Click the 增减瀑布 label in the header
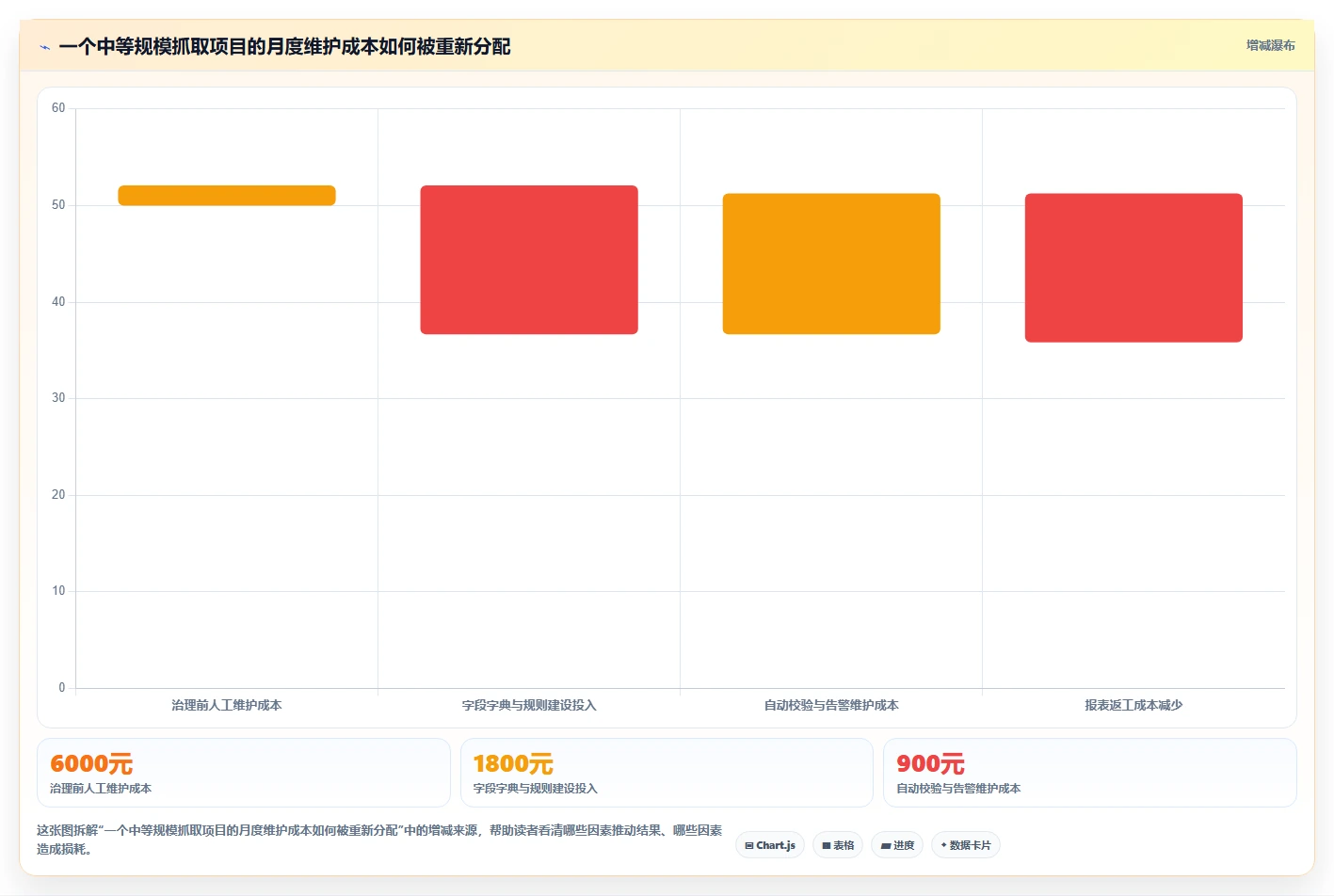This screenshot has width=1334, height=896. tap(1270, 45)
